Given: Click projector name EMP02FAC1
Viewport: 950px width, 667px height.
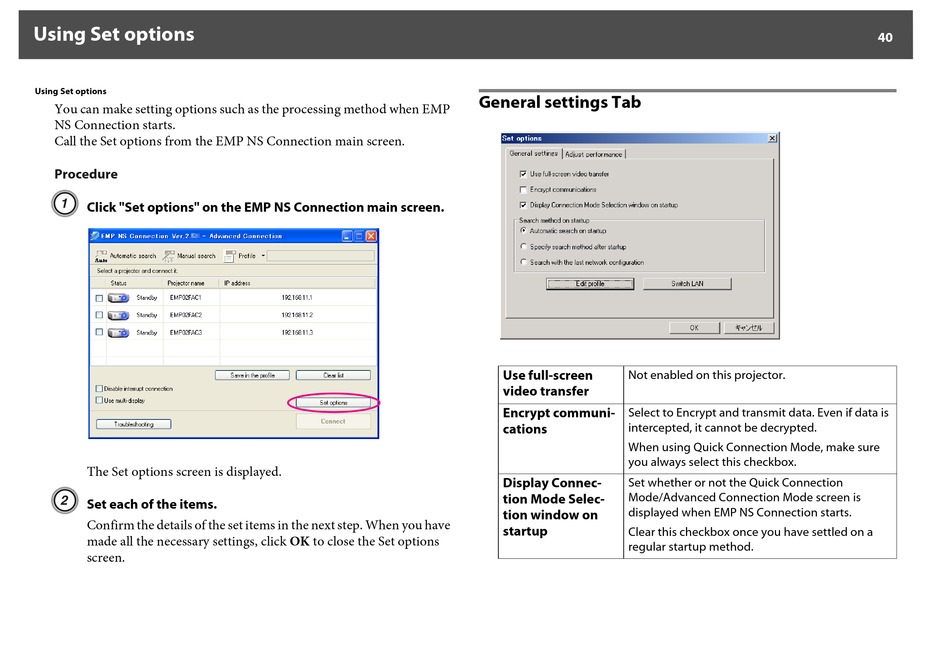Looking at the screenshot, I should [x=185, y=298].
